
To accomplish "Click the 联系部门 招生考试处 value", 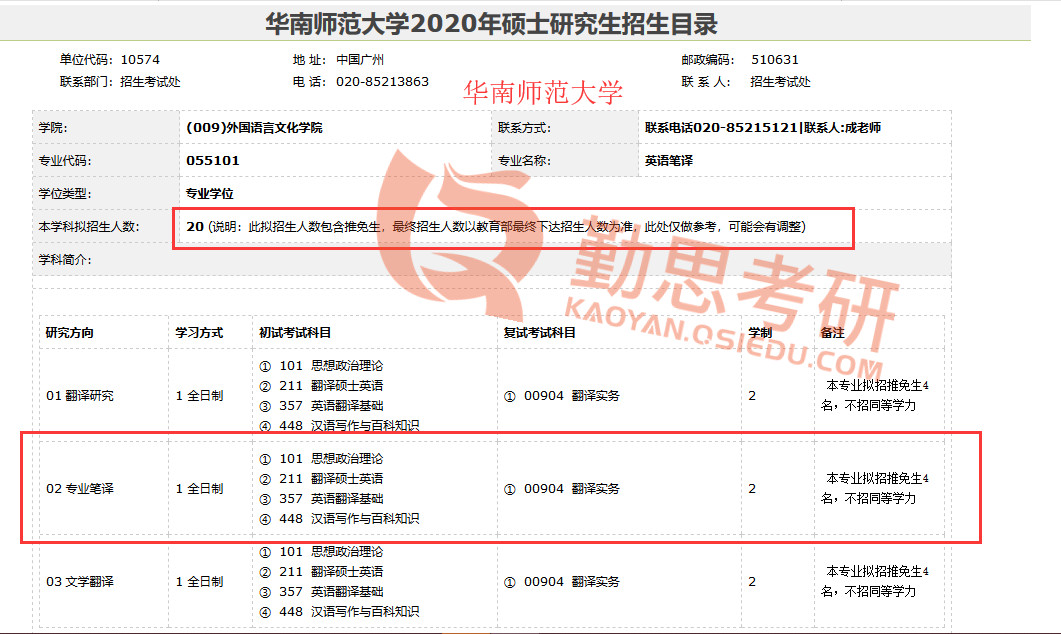I will pyautogui.click(x=150, y=81).
